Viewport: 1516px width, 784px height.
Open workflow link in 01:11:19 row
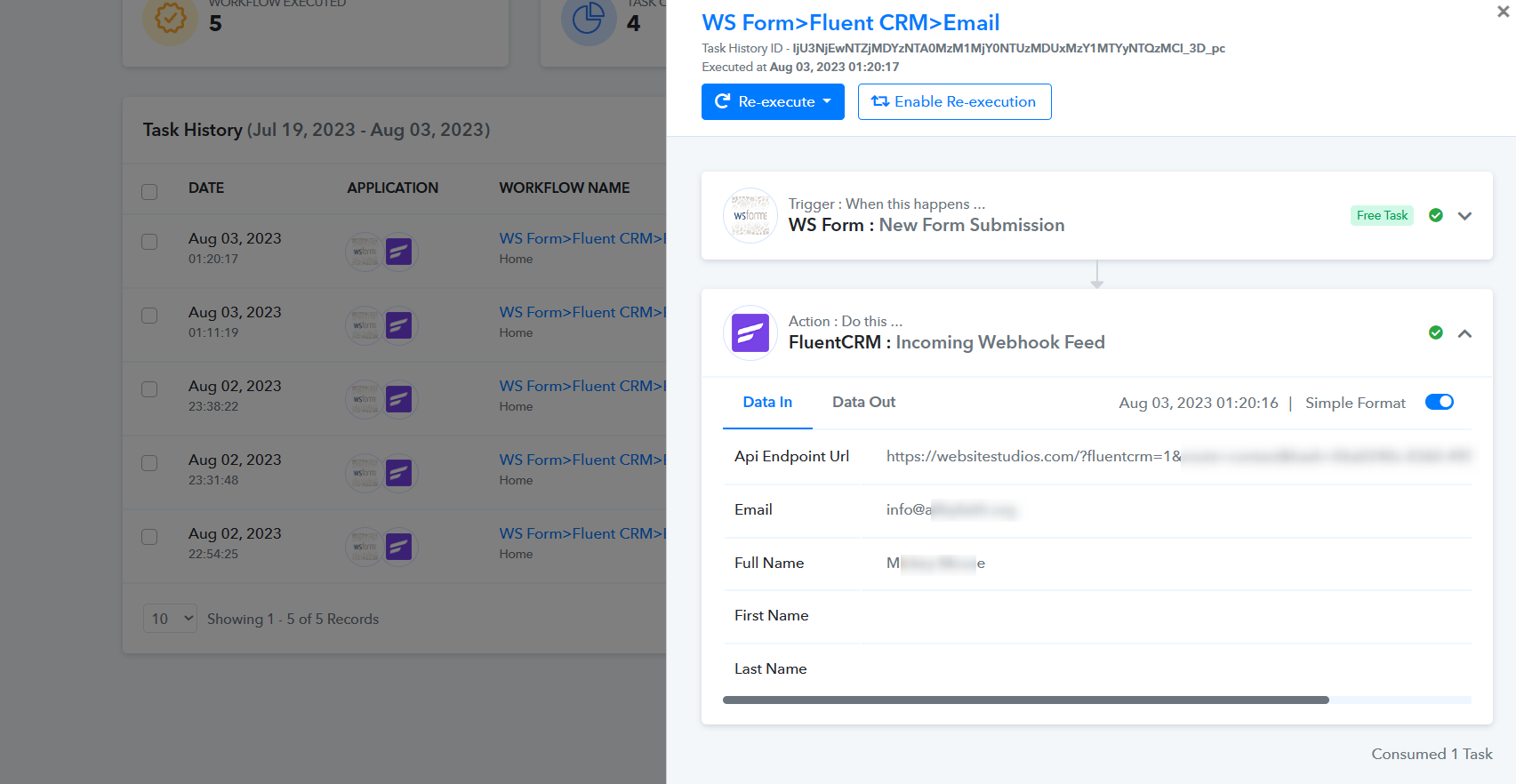point(582,312)
